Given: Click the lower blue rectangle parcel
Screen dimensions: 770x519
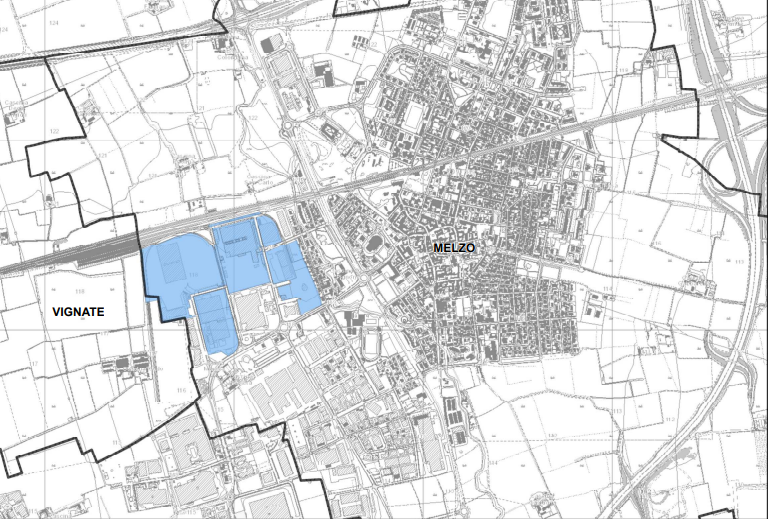Looking at the screenshot, I should [x=213, y=321].
